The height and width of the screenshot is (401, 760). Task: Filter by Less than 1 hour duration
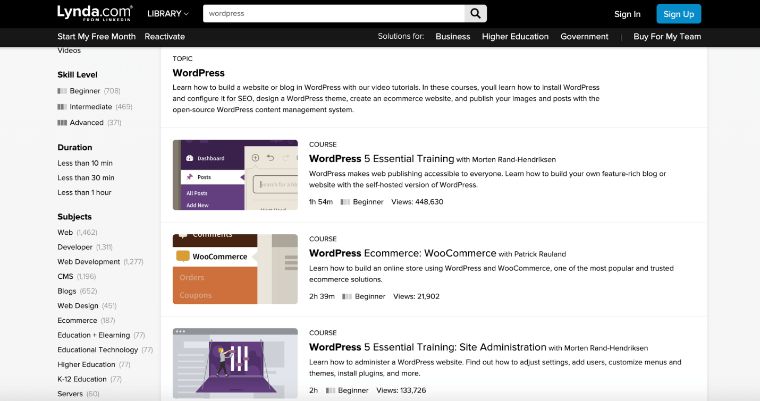pos(84,192)
